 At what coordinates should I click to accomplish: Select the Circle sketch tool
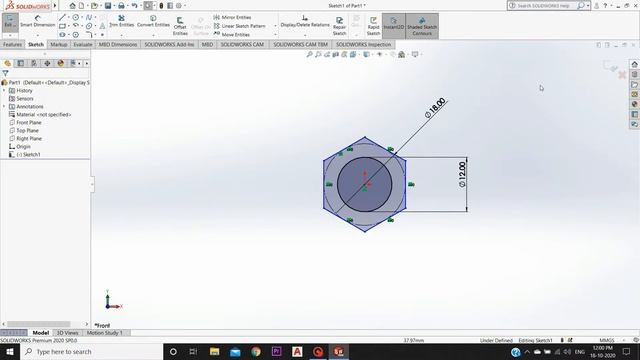point(76,18)
